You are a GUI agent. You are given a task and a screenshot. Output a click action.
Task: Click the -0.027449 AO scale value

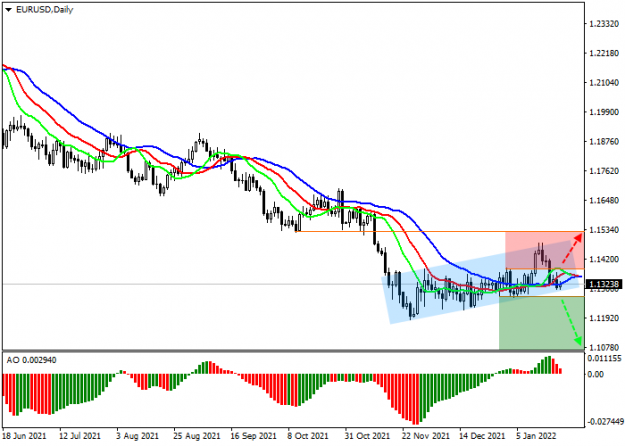605,422
